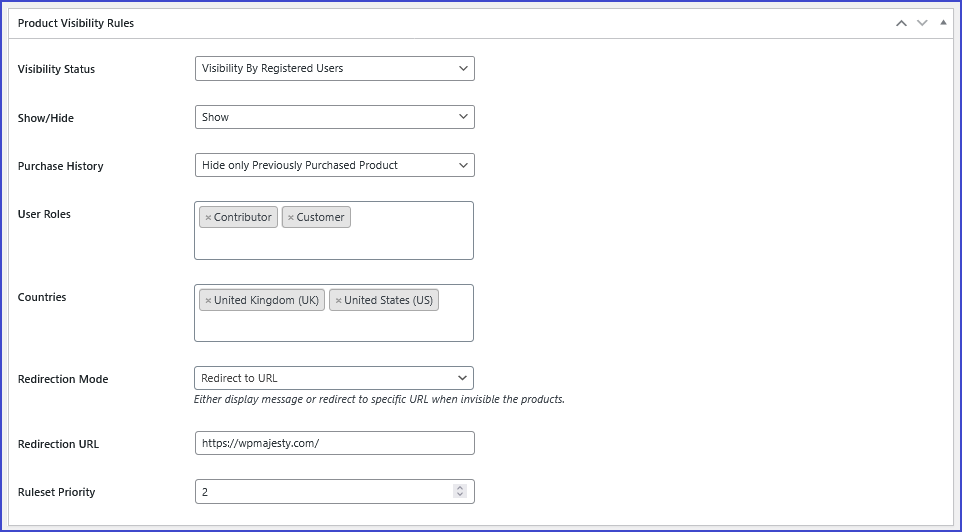Image resolution: width=962 pixels, height=532 pixels.
Task: Focus the Redirection URL field
Action: [334, 443]
